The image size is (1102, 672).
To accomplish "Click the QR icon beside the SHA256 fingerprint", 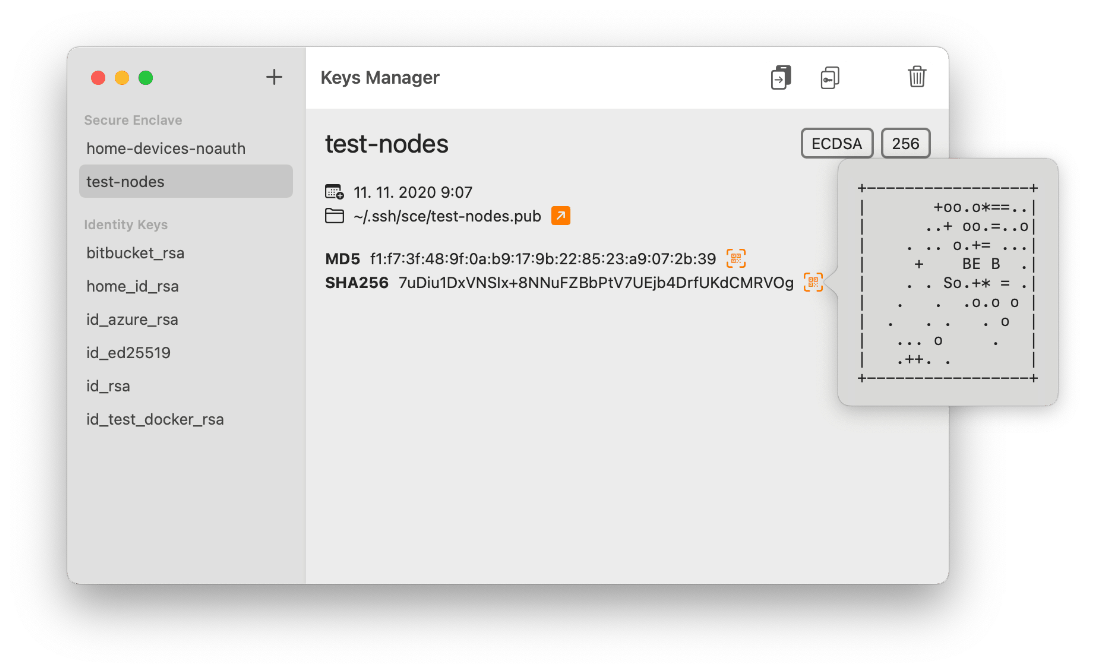I will (813, 282).
